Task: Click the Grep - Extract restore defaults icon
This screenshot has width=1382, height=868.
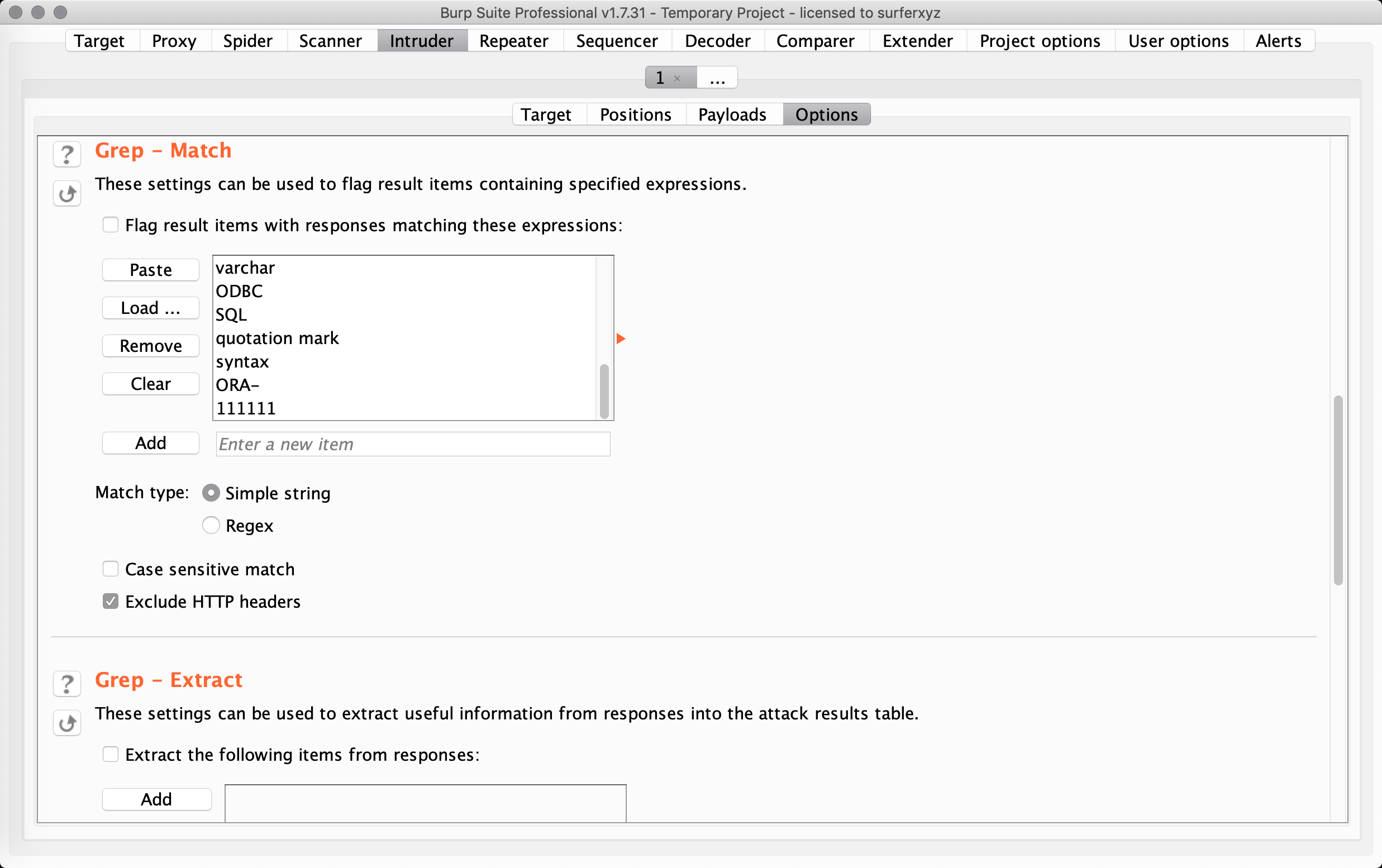Action: (x=66, y=723)
